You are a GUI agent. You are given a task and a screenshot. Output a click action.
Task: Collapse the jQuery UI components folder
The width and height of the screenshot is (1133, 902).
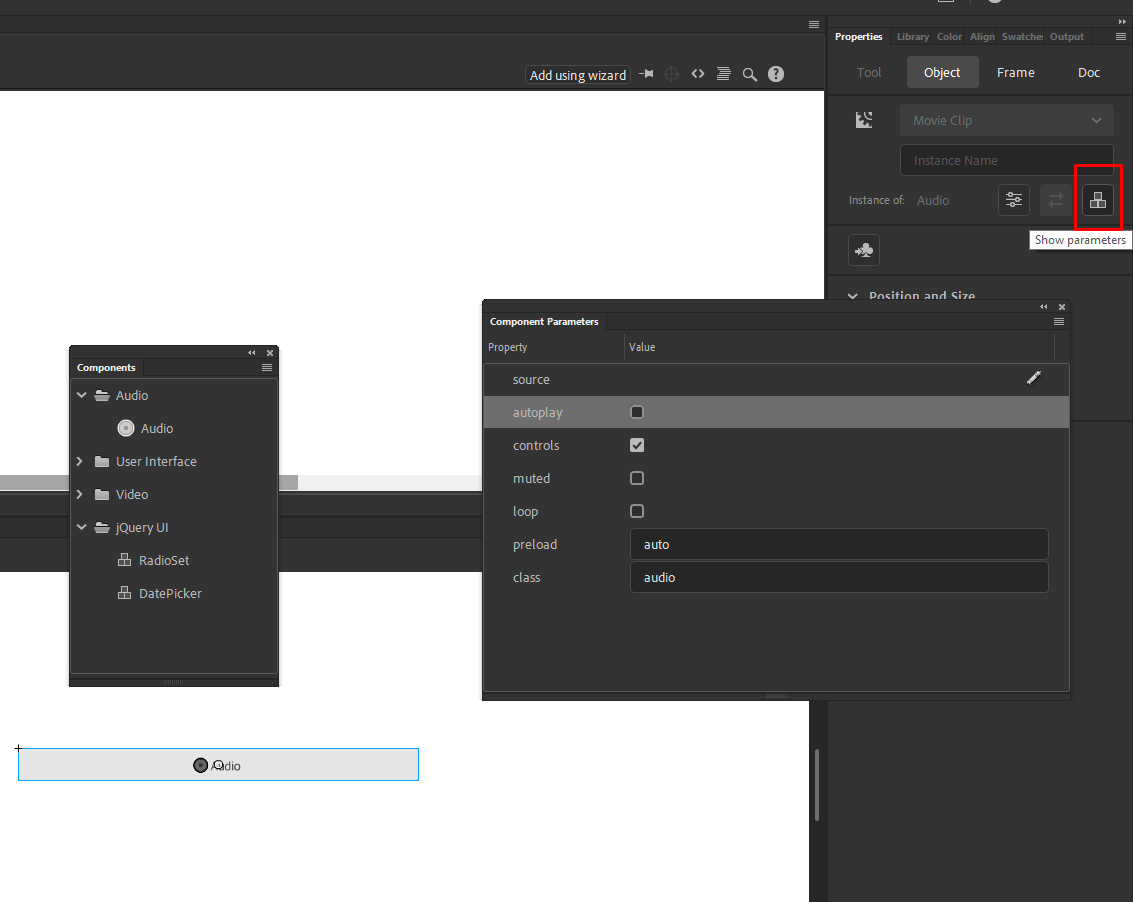pos(82,527)
